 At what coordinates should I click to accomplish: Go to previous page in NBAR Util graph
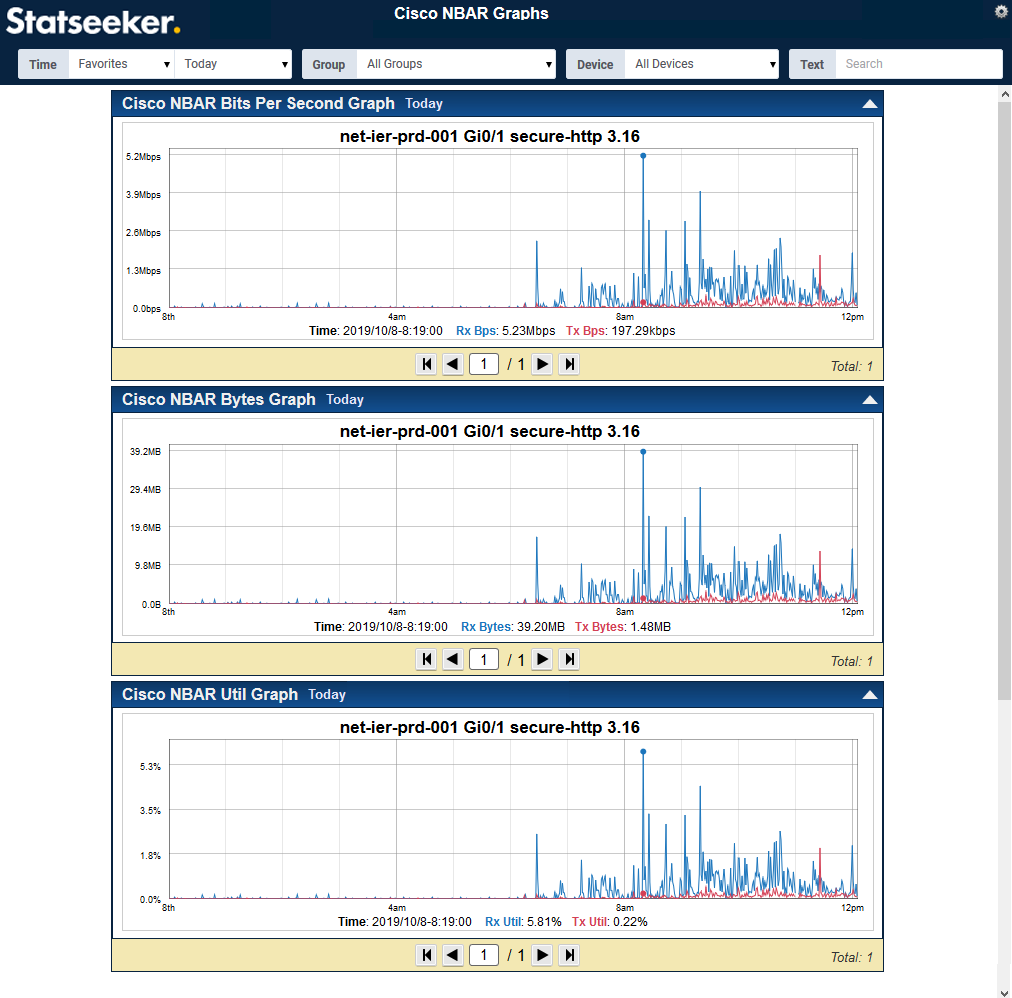point(453,955)
